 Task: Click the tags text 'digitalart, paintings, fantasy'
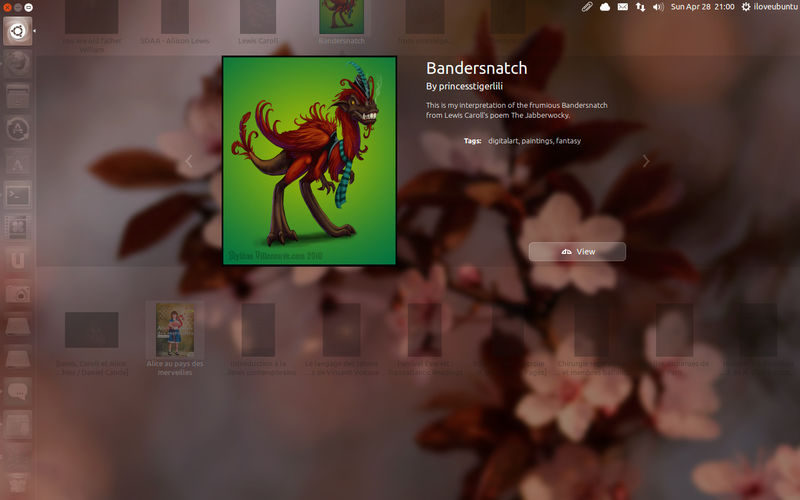coord(534,141)
